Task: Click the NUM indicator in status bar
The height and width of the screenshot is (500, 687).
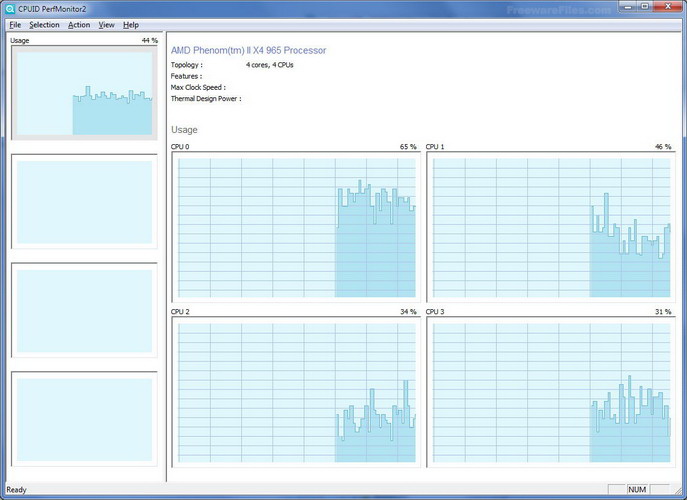Action: coord(637,489)
